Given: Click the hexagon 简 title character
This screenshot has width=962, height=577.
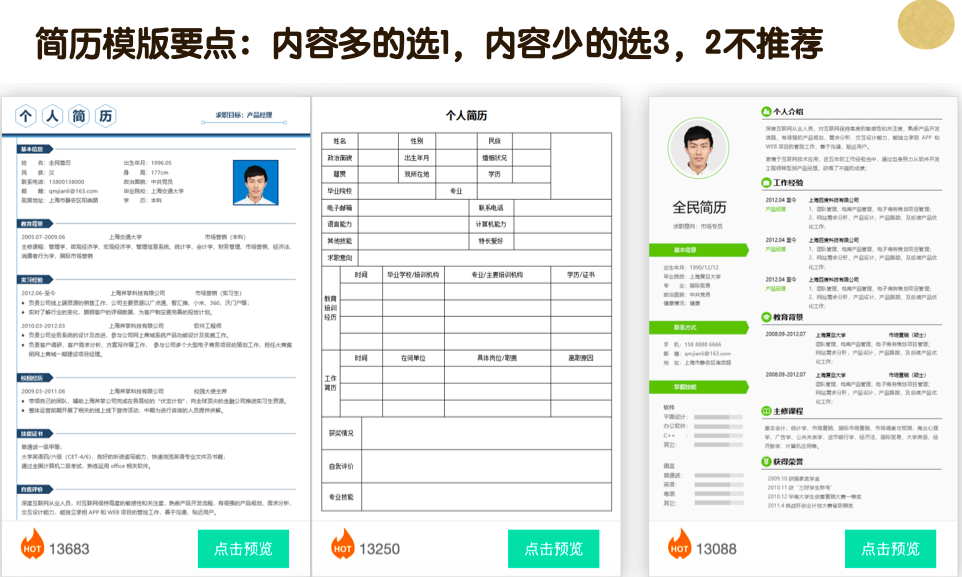Looking at the screenshot, I should tap(79, 116).
